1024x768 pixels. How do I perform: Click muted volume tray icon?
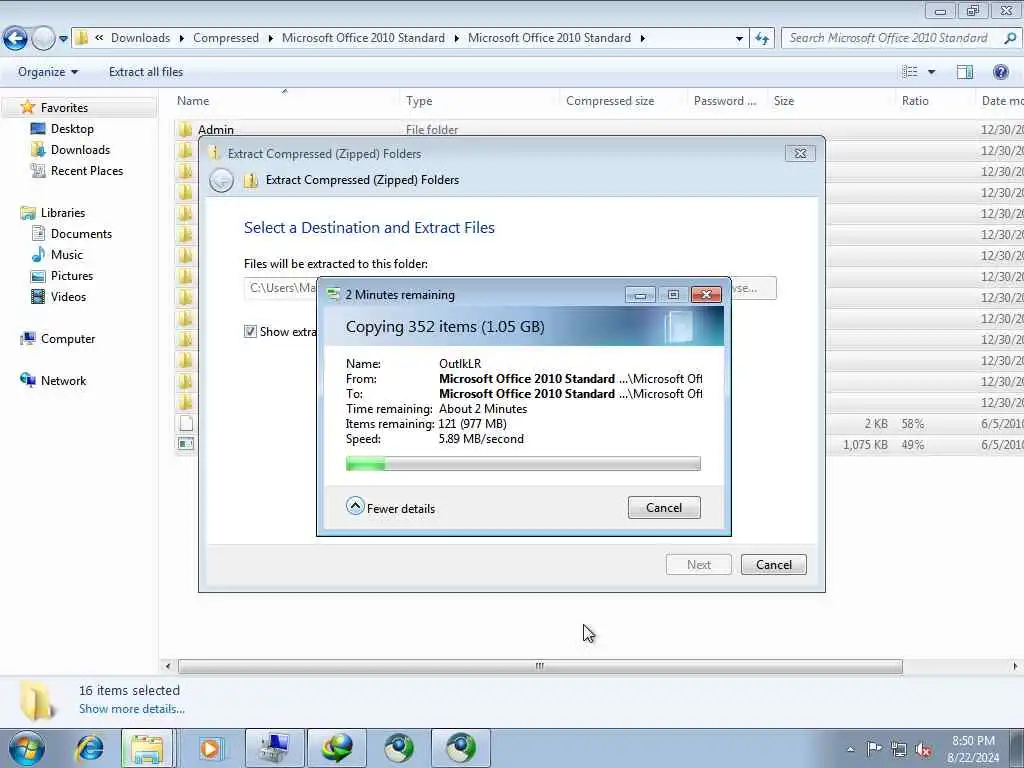tap(923, 749)
